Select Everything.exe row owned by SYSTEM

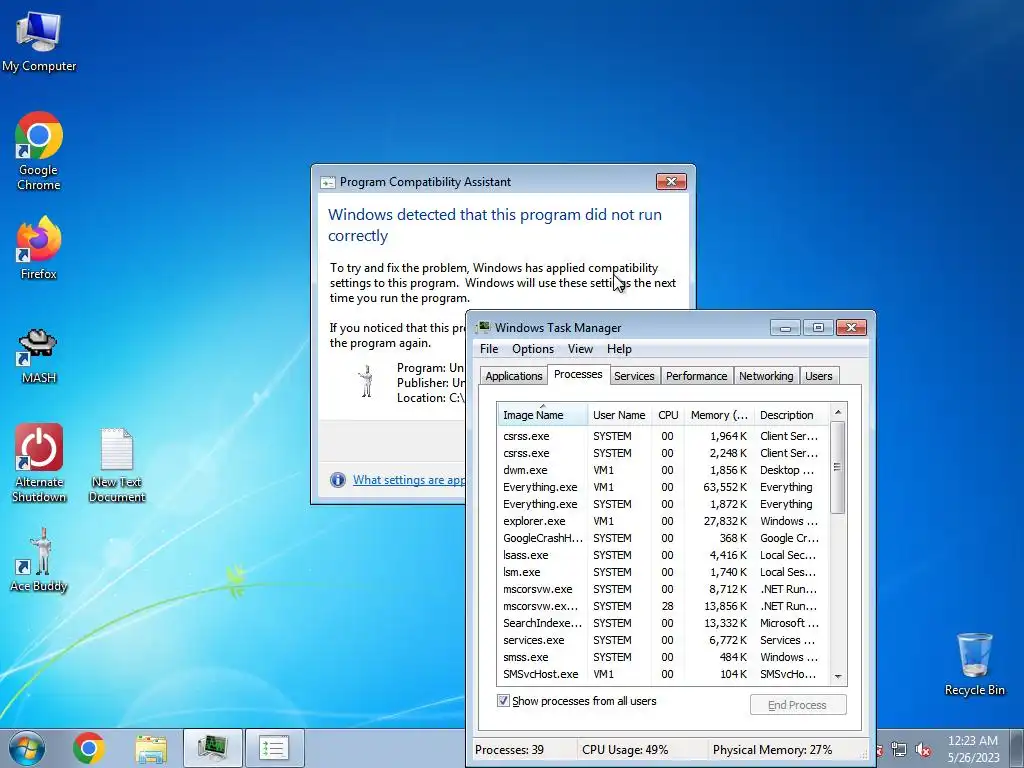click(x=663, y=504)
